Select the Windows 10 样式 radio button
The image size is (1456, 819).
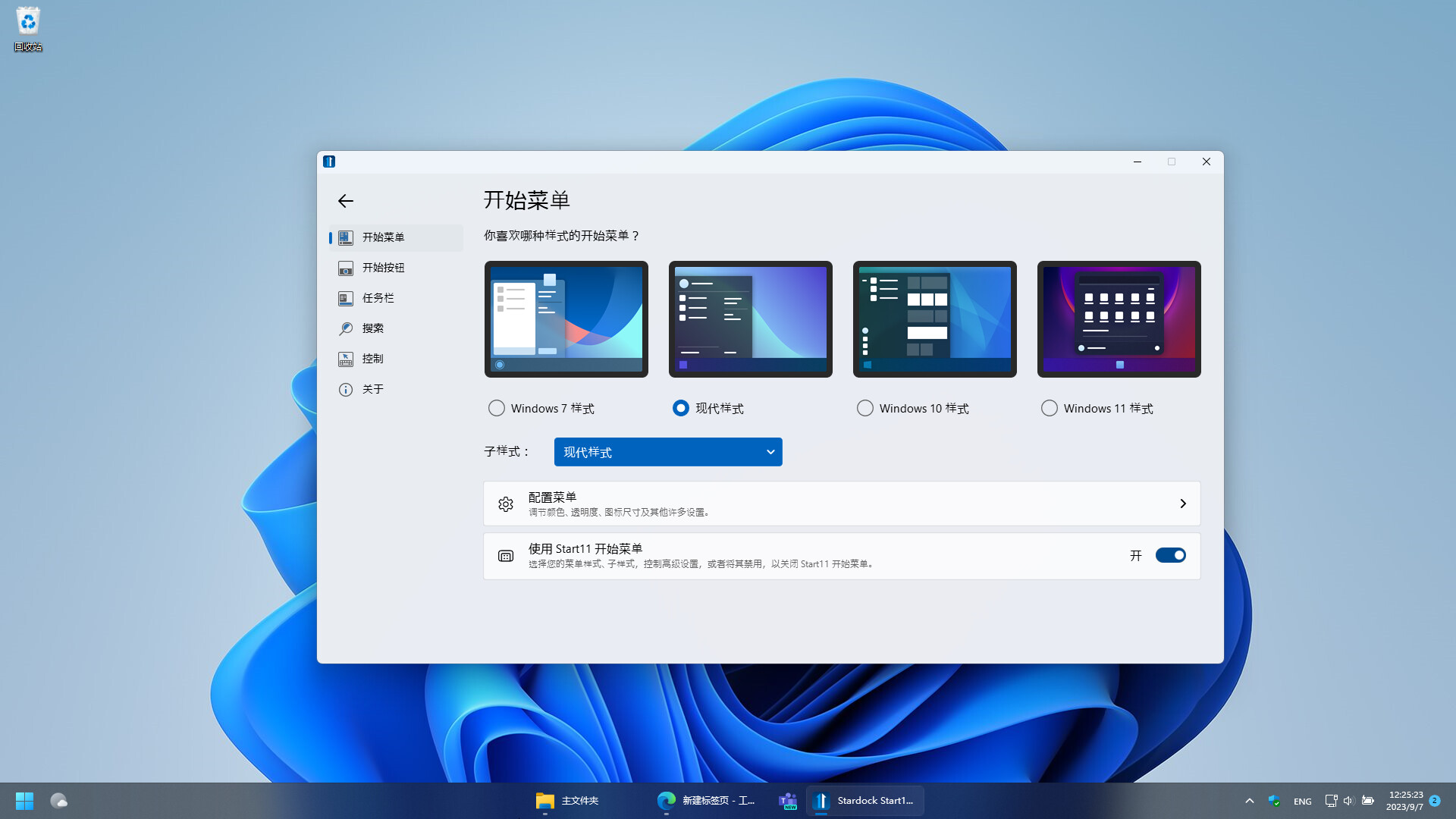point(865,409)
